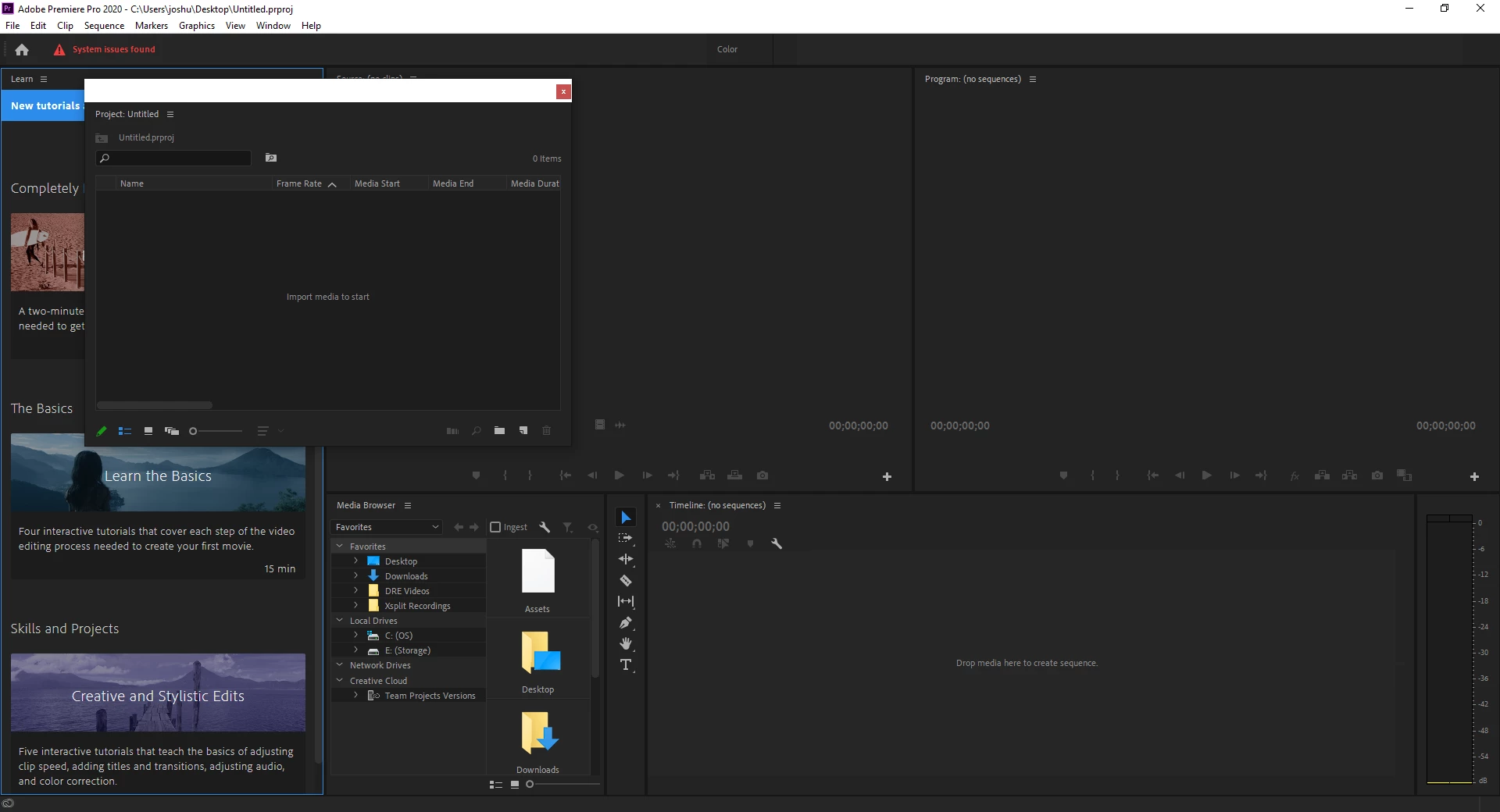This screenshot has height=812, width=1500.
Task: Click the Timeline settings wrench icon
Action: 777,543
